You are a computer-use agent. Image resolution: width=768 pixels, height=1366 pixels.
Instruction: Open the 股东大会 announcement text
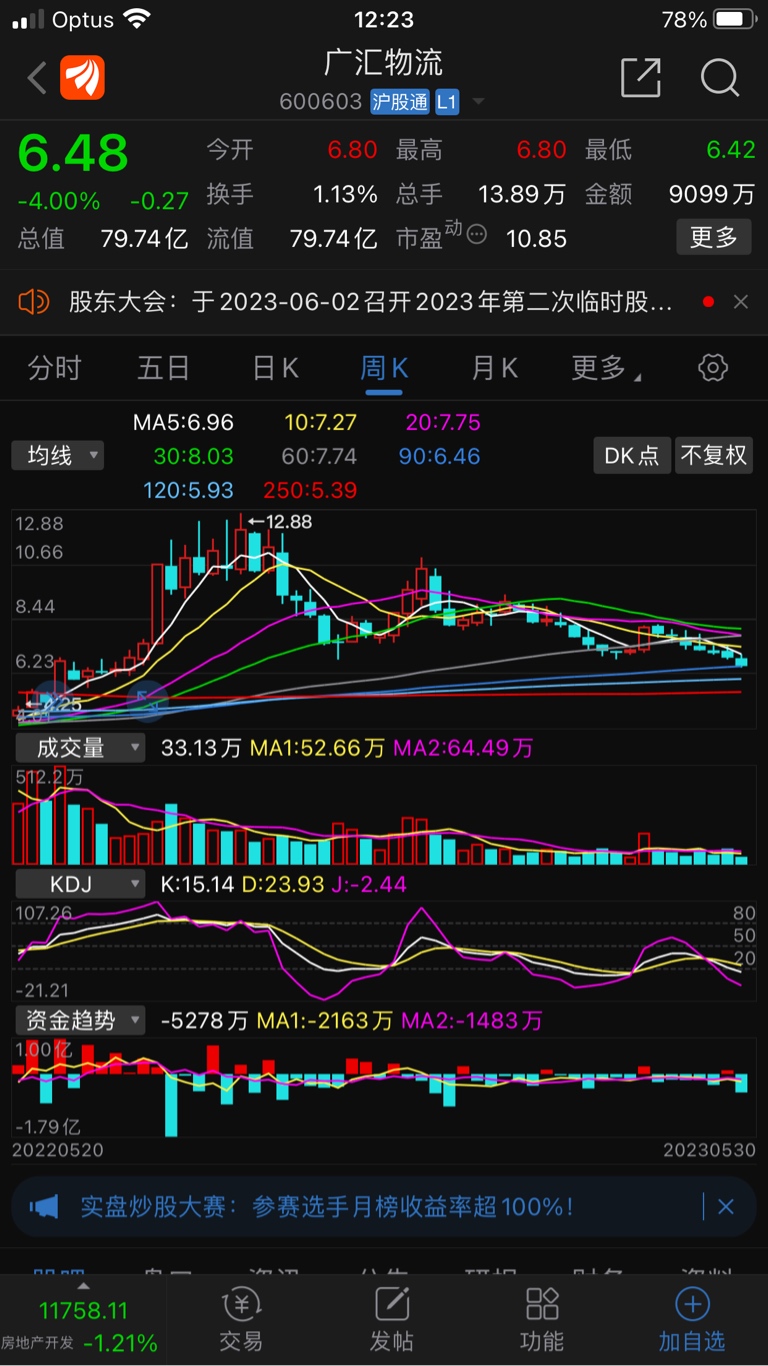(370, 301)
